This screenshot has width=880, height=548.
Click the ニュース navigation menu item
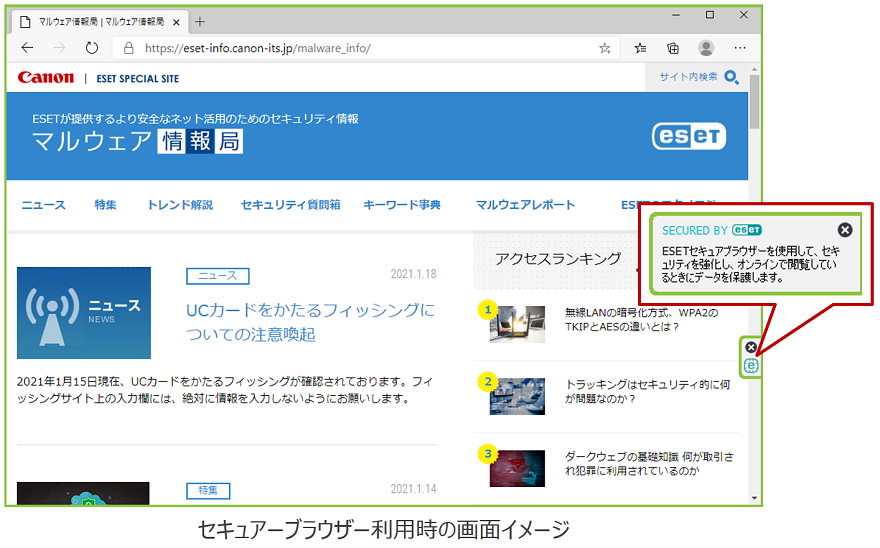click(44, 205)
